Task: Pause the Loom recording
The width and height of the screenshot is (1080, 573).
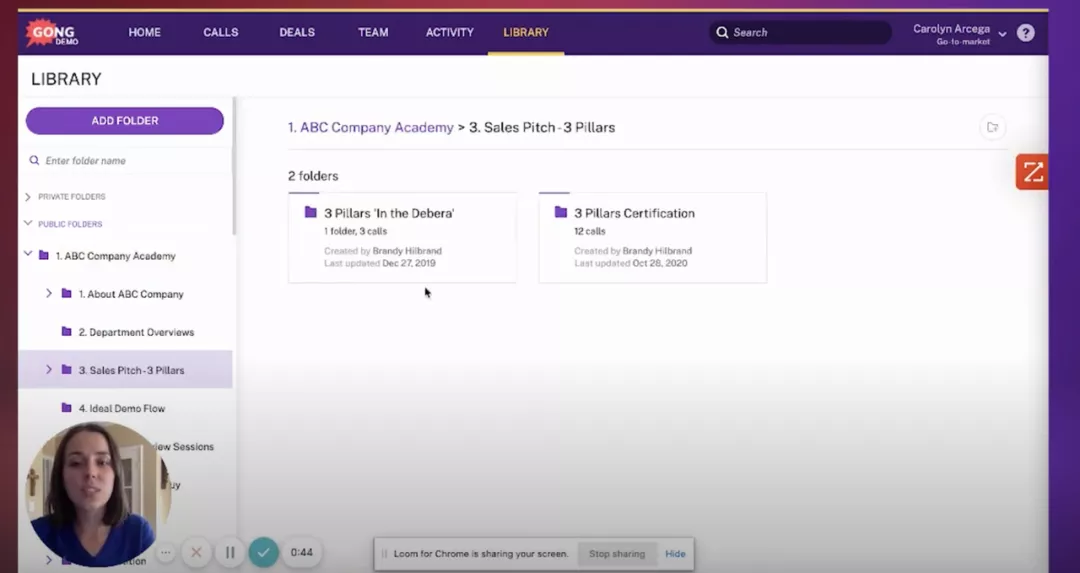Action: tap(230, 552)
